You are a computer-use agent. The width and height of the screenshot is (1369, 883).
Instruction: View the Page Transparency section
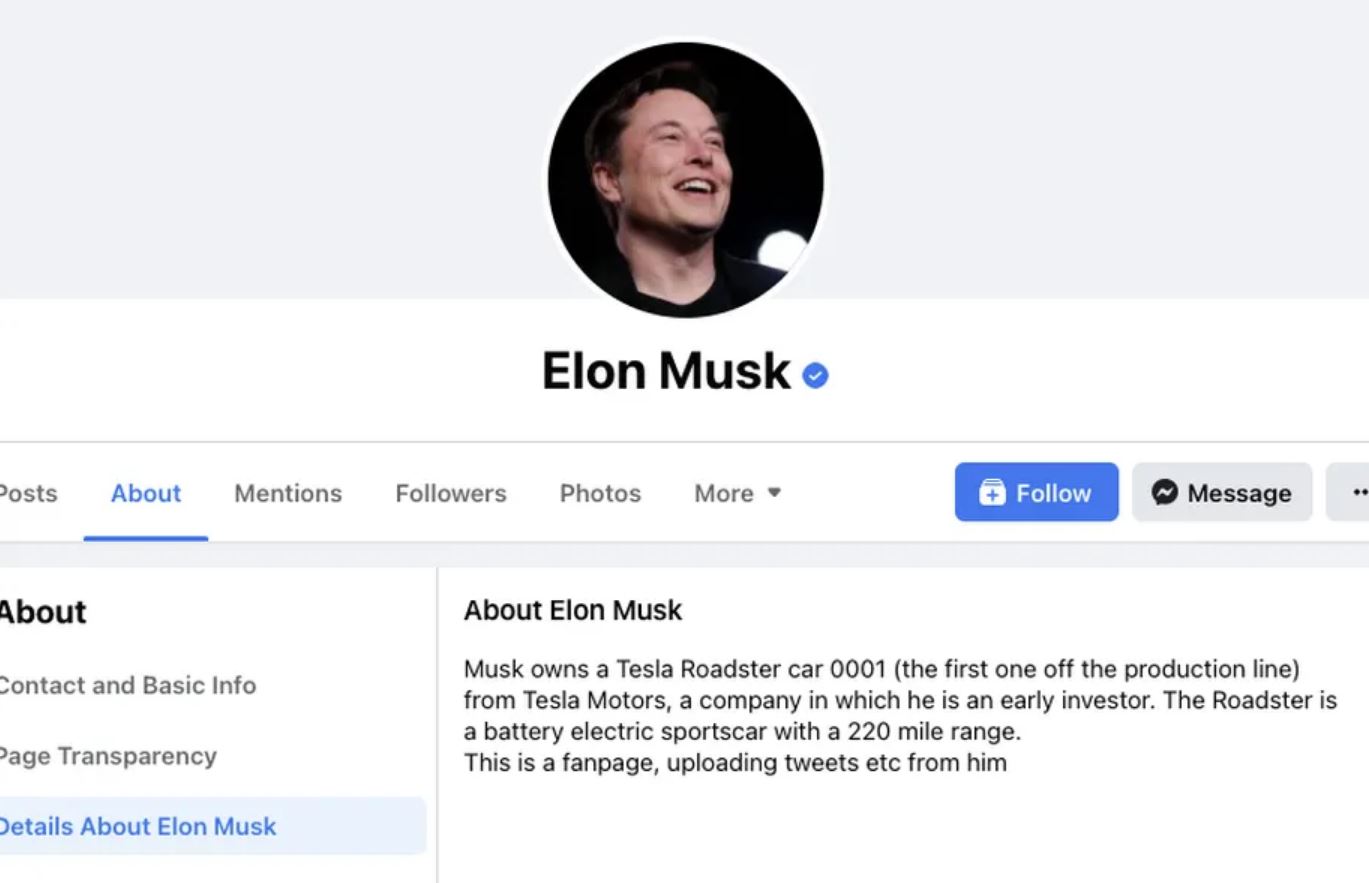107,757
